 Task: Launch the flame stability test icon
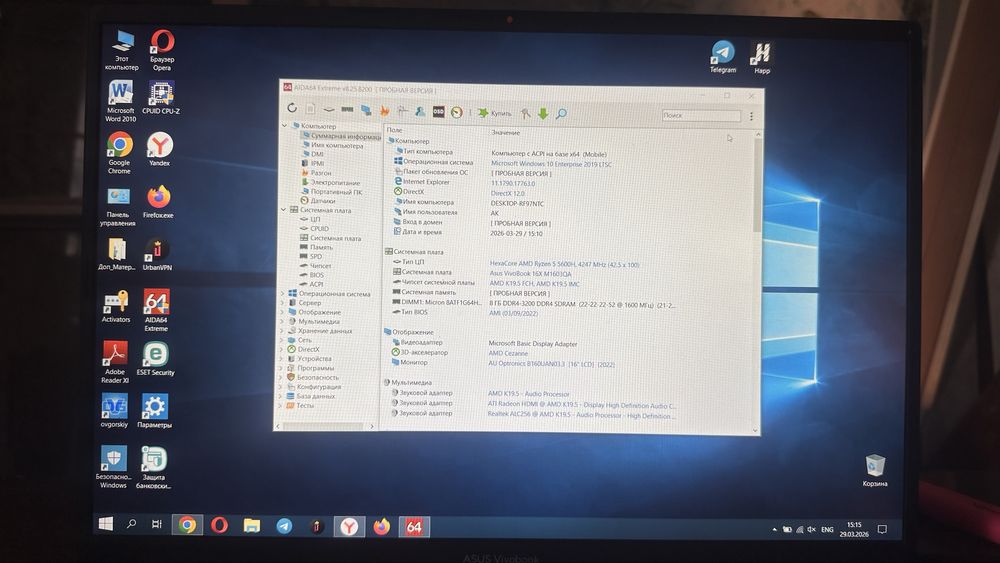pyautogui.click(x=385, y=111)
